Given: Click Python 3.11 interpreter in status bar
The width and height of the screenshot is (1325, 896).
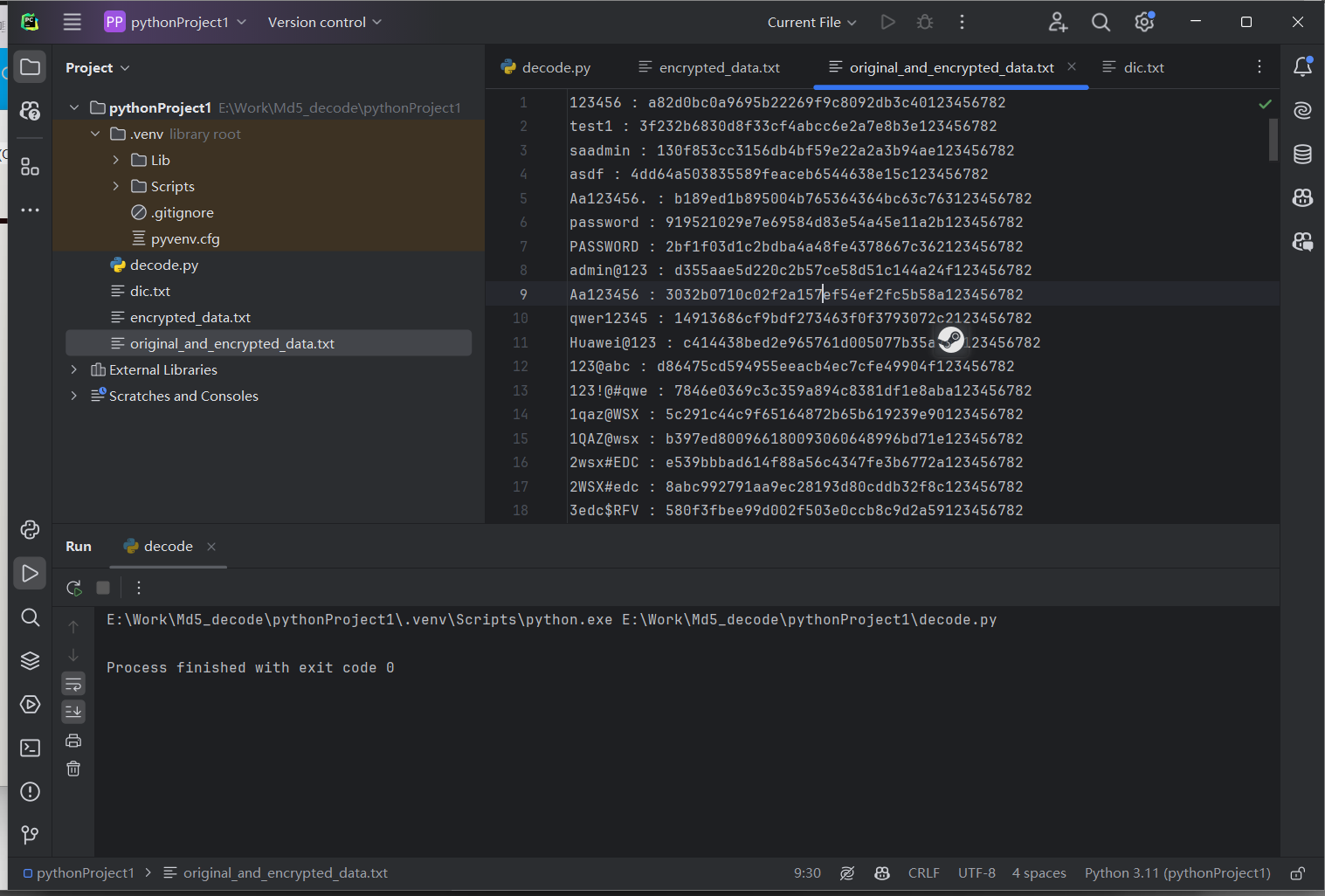Looking at the screenshot, I should click(x=1177, y=873).
